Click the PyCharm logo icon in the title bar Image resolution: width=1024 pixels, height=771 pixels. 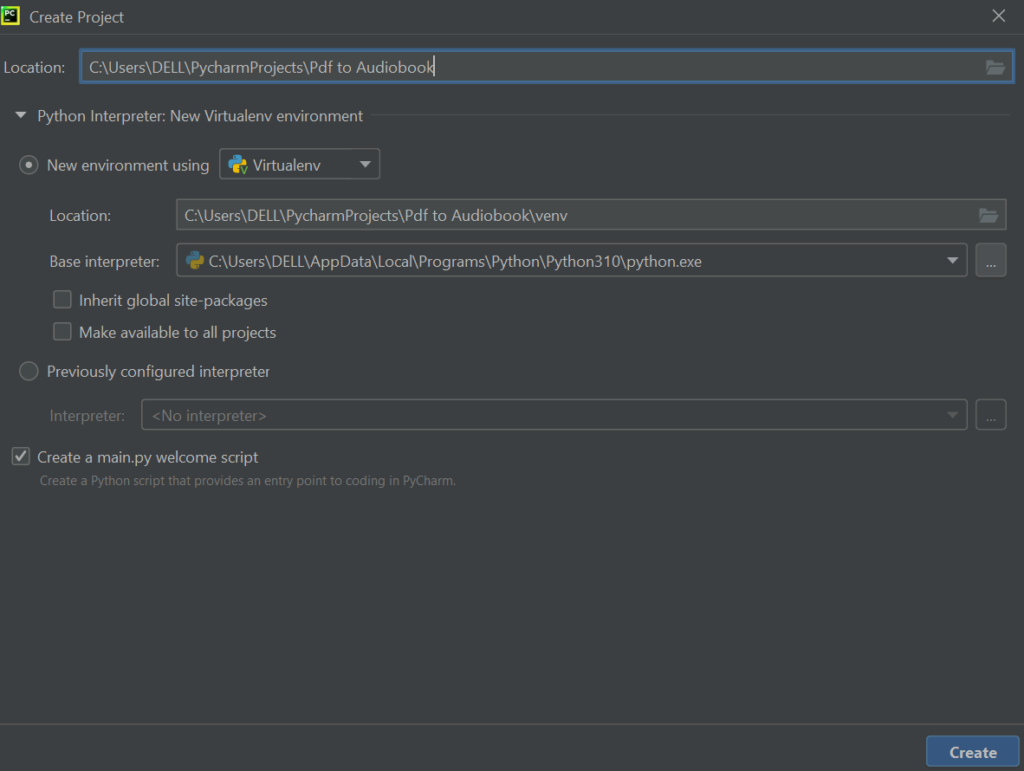click(10, 15)
